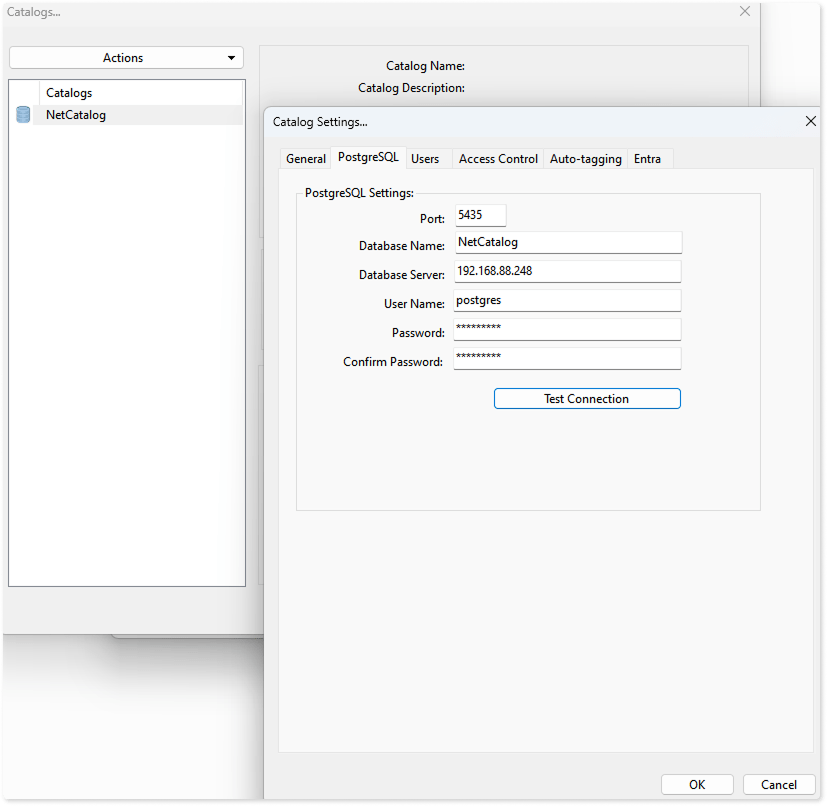Switch to the Access Control tab

[x=498, y=159]
